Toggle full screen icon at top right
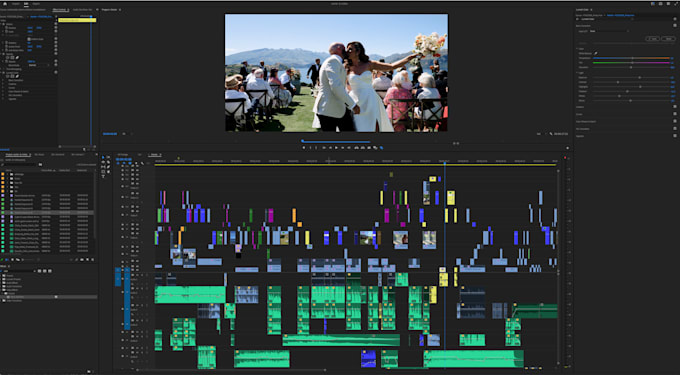 (x=677, y=3)
